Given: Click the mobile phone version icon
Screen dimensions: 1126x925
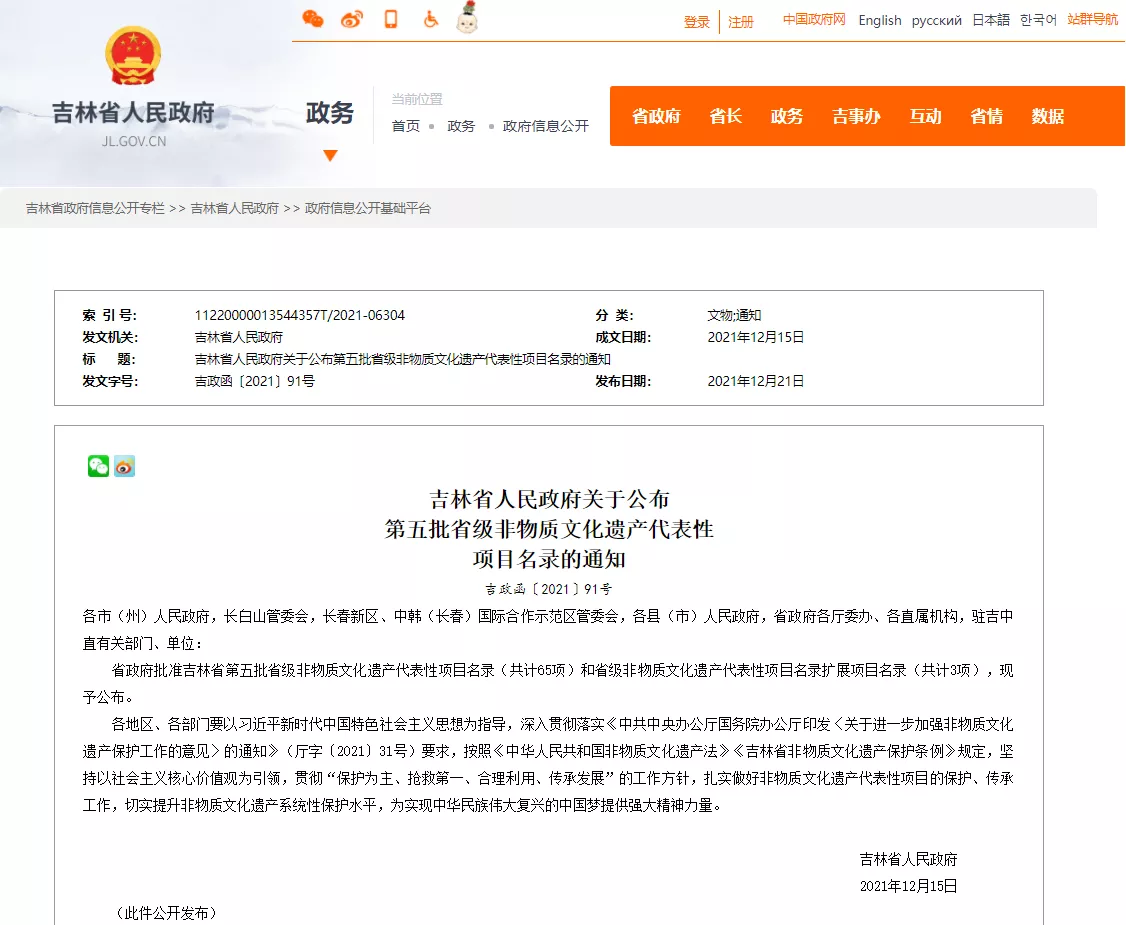Looking at the screenshot, I should [391, 19].
